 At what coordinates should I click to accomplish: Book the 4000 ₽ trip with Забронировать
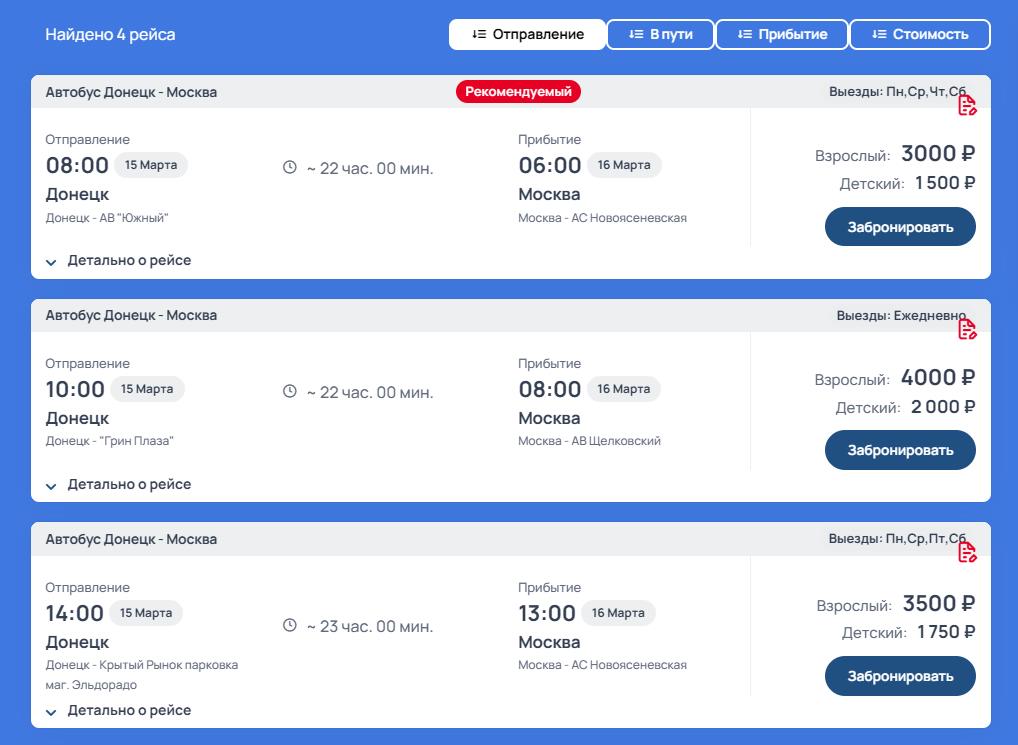point(900,450)
